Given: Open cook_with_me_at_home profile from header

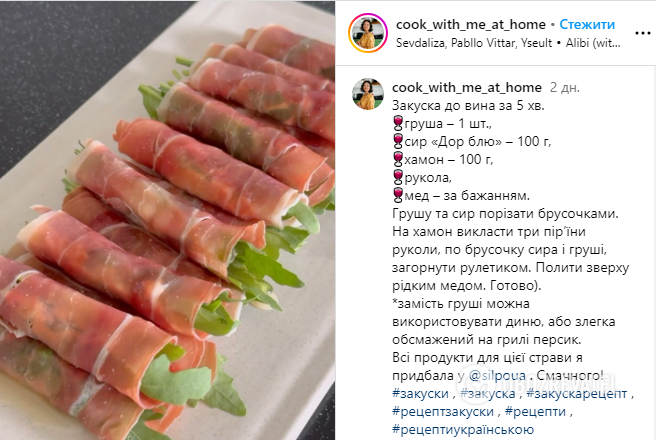Looking at the screenshot, I should pos(471,24).
